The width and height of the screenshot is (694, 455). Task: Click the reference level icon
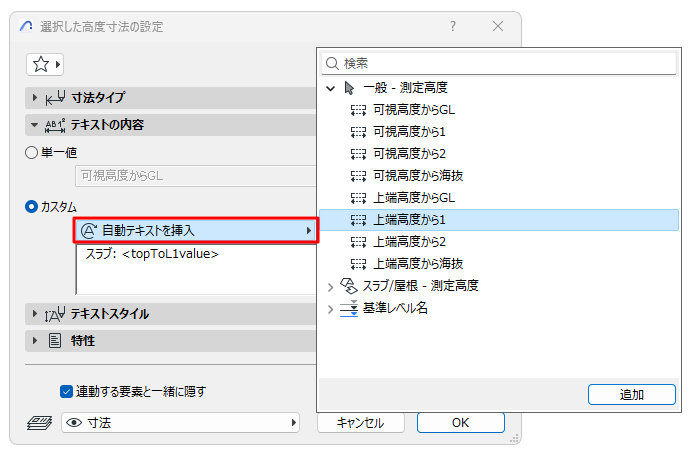tap(349, 308)
